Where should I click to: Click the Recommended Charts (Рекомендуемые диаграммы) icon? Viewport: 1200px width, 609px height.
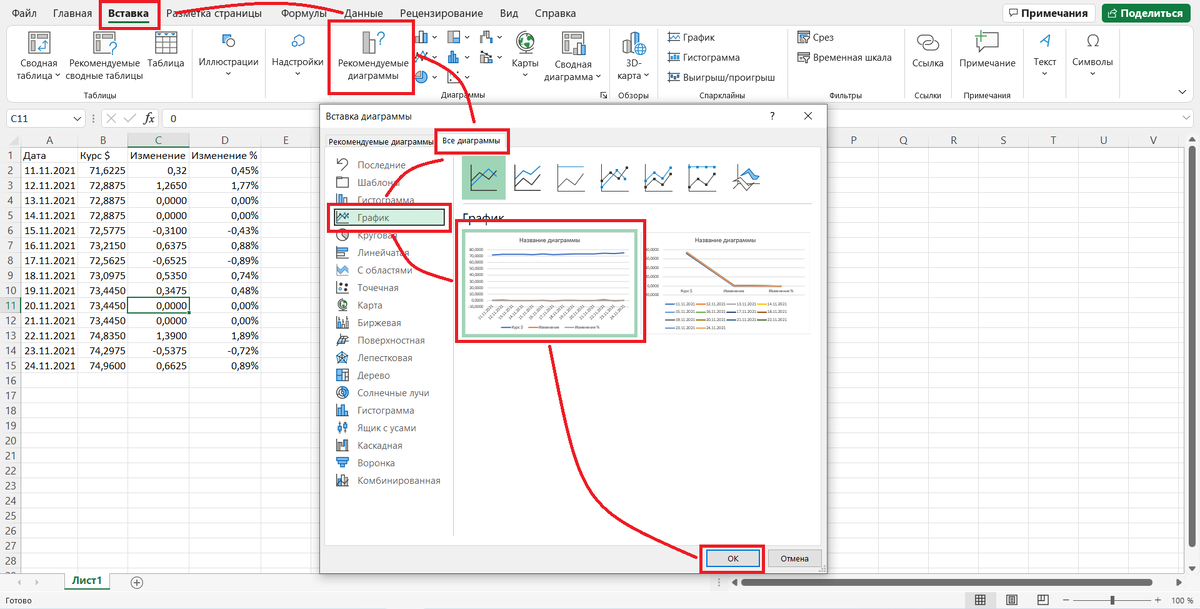click(x=371, y=43)
